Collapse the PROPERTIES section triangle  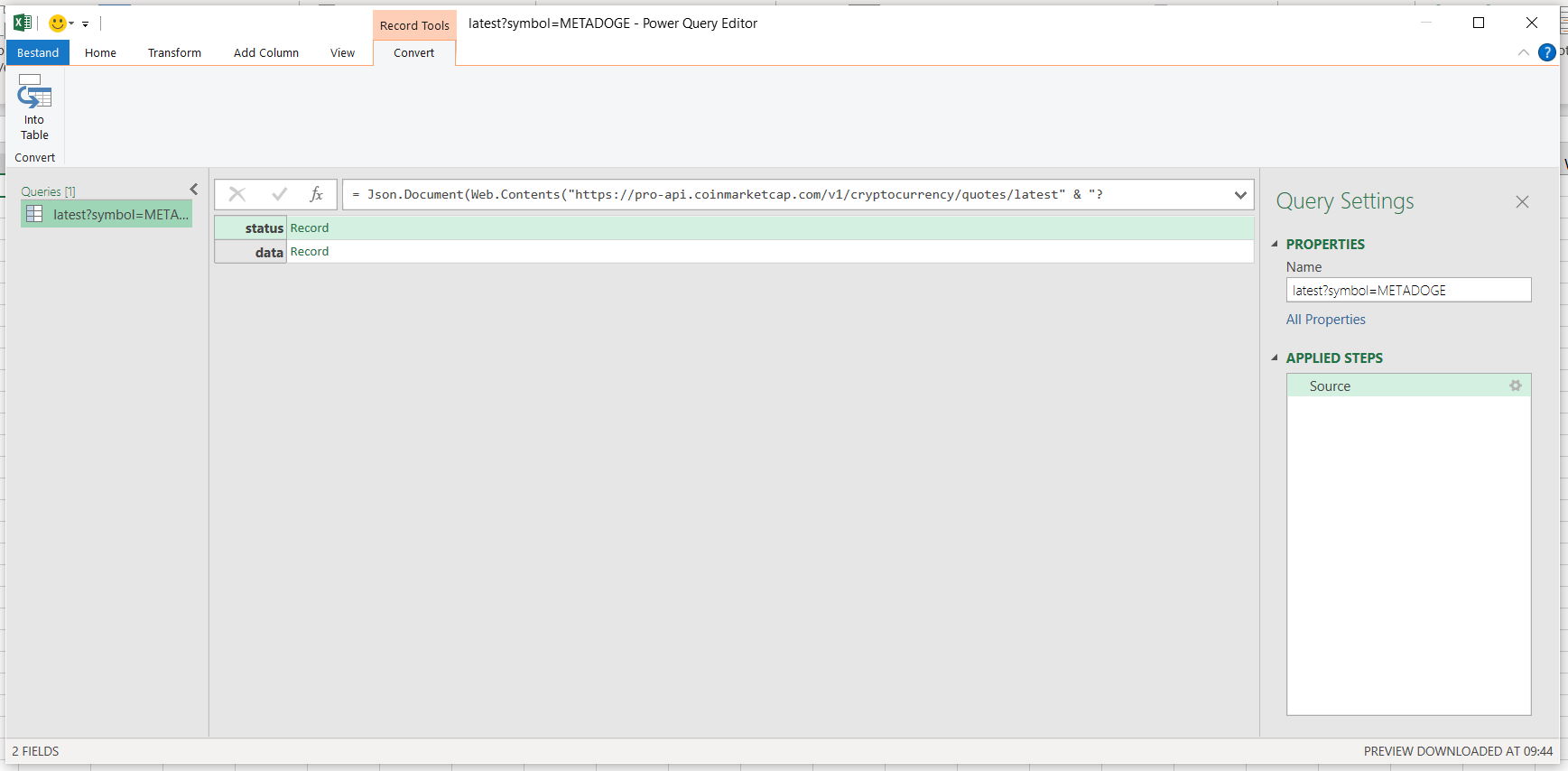pyautogui.click(x=1275, y=244)
